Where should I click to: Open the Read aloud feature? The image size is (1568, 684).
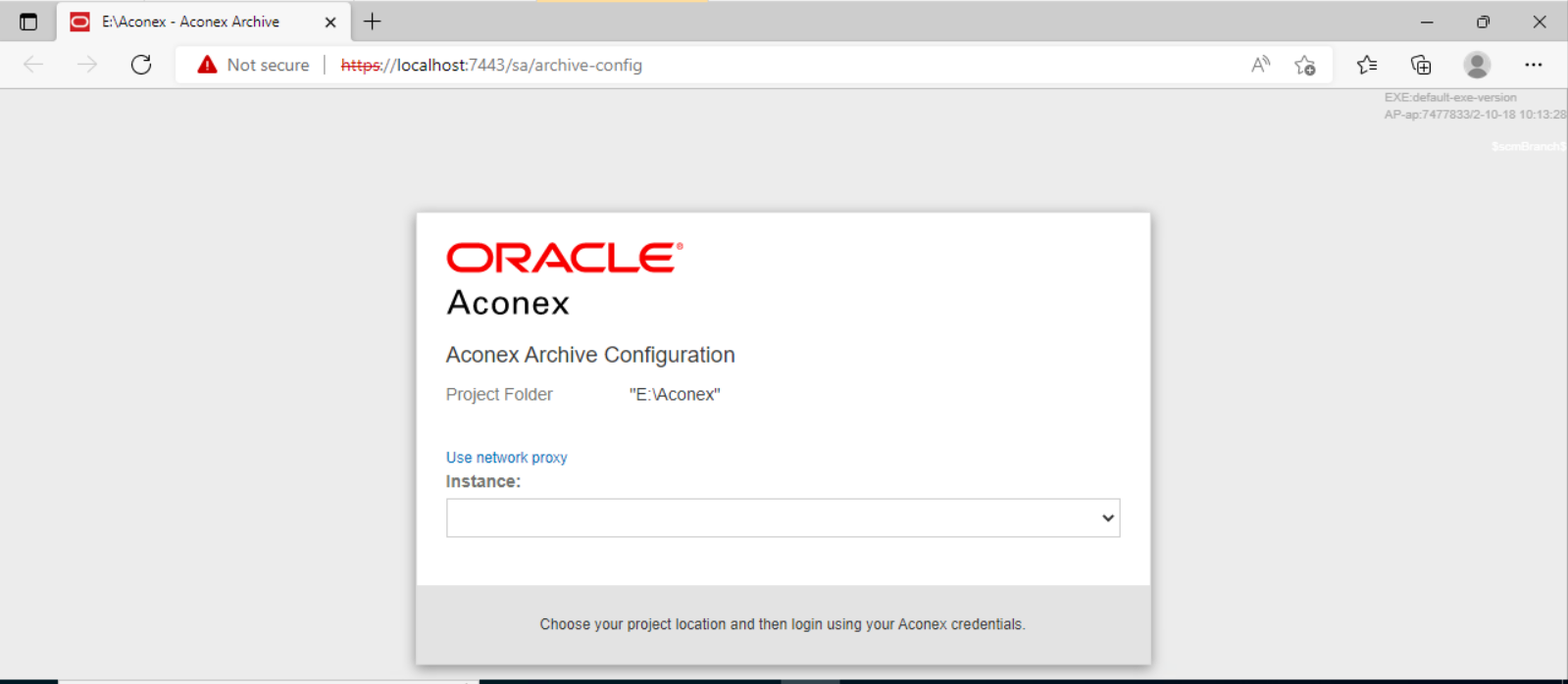pyautogui.click(x=1261, y=65)
